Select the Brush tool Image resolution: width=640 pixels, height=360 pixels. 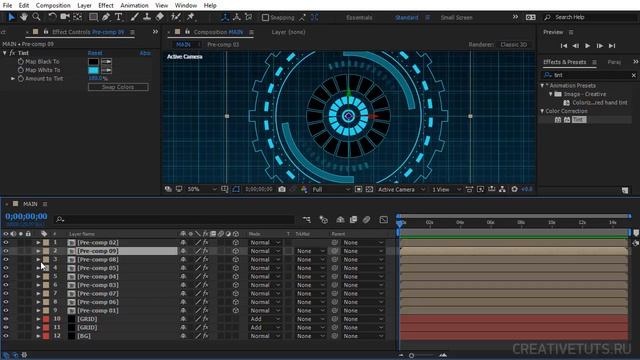(x=134, y=17)
